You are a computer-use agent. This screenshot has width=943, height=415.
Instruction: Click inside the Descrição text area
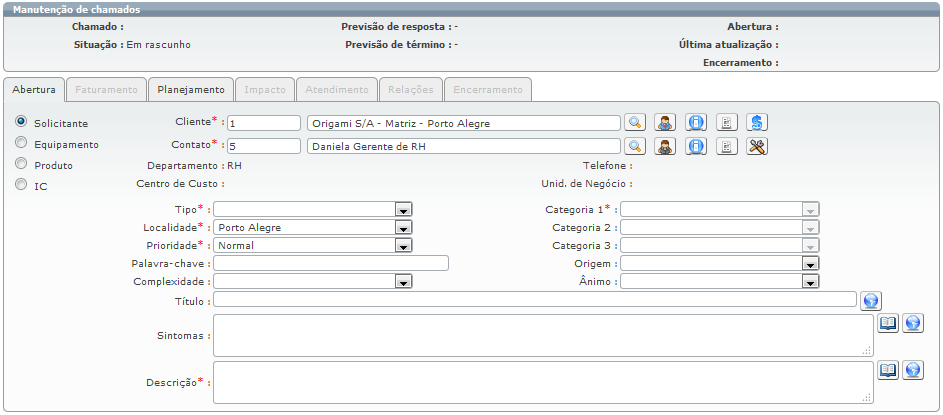tap(542, 382)
